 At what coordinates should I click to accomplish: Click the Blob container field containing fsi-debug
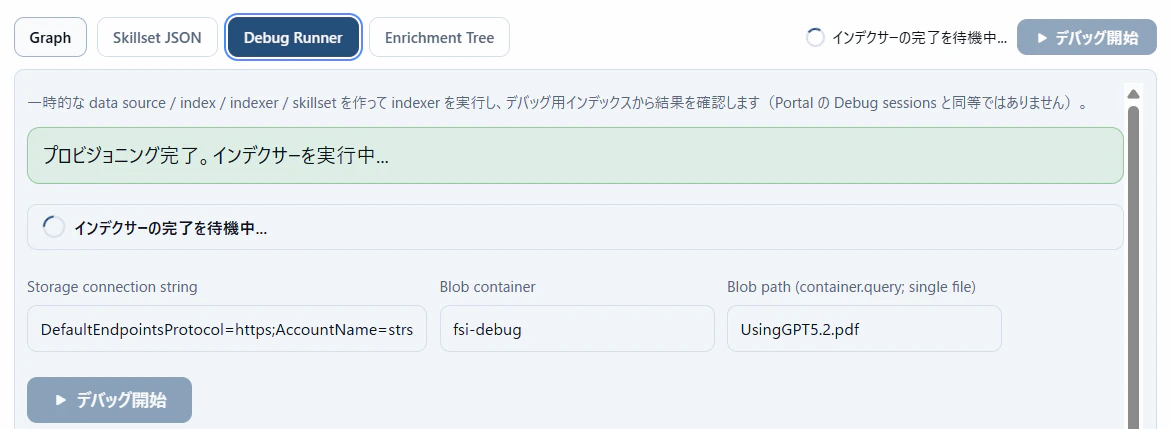click(577, 329)
